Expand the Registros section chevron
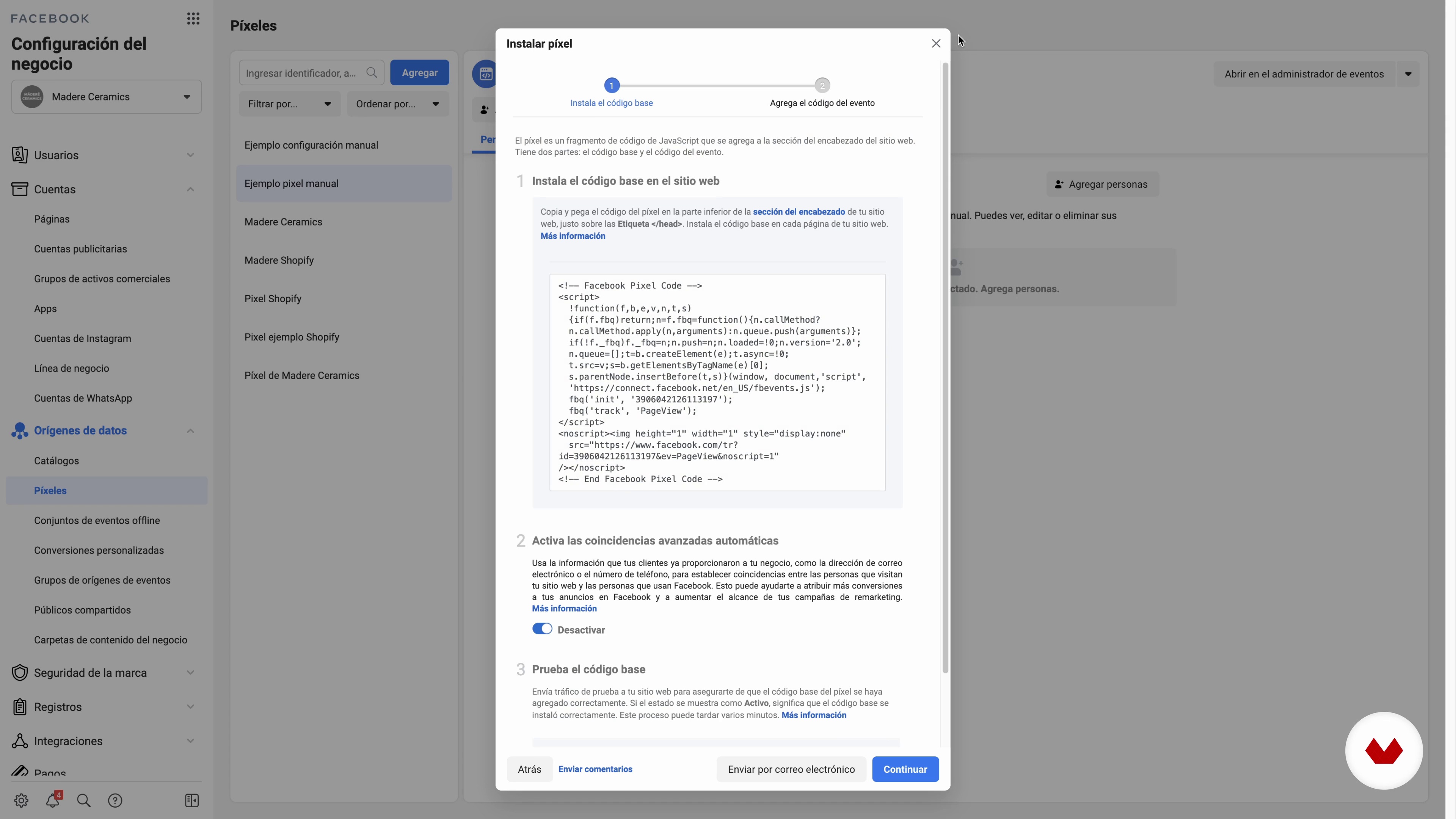 point(190,706)
